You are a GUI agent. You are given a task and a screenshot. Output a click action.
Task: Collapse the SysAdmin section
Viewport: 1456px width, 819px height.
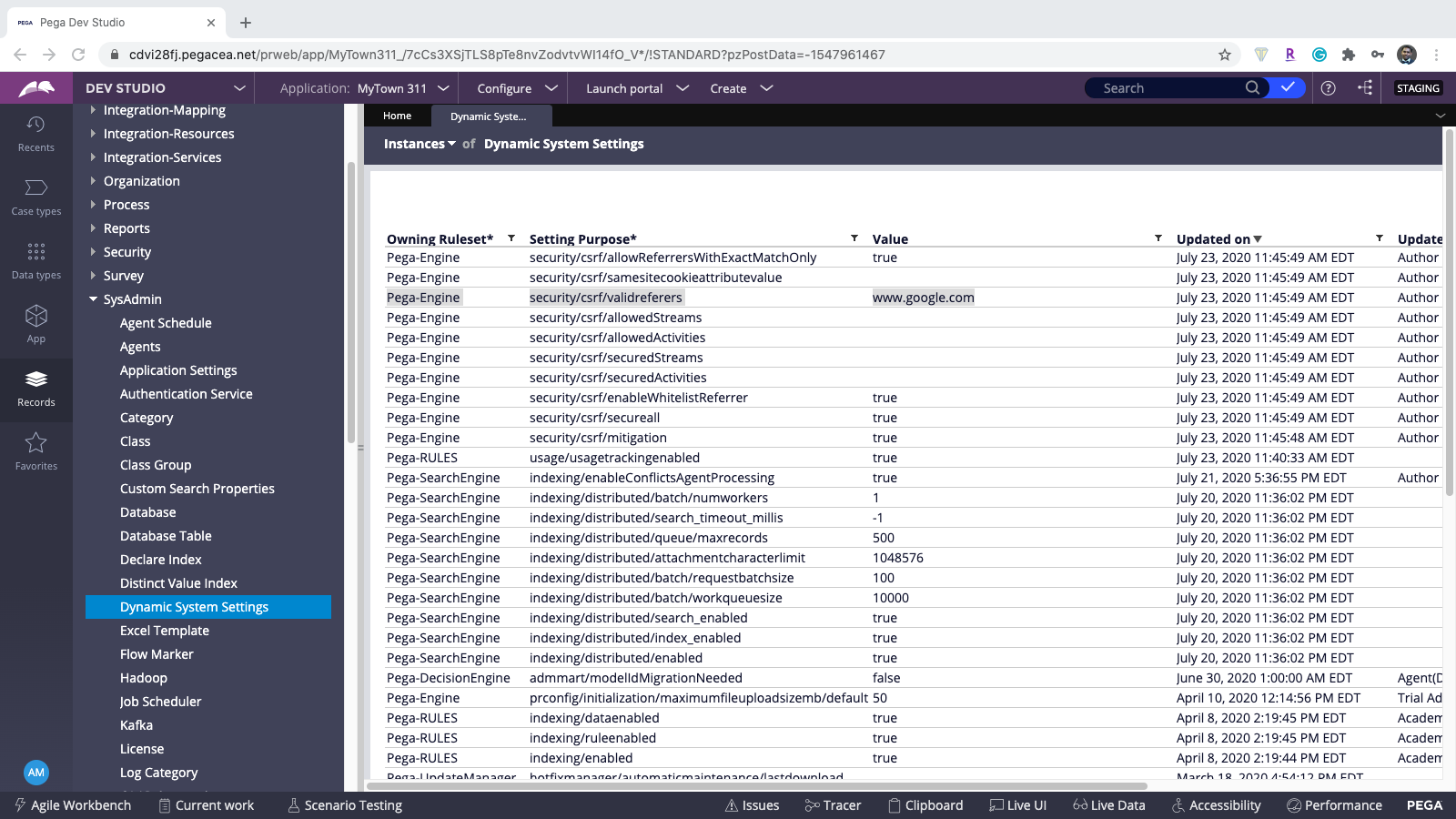click(93, 298)
